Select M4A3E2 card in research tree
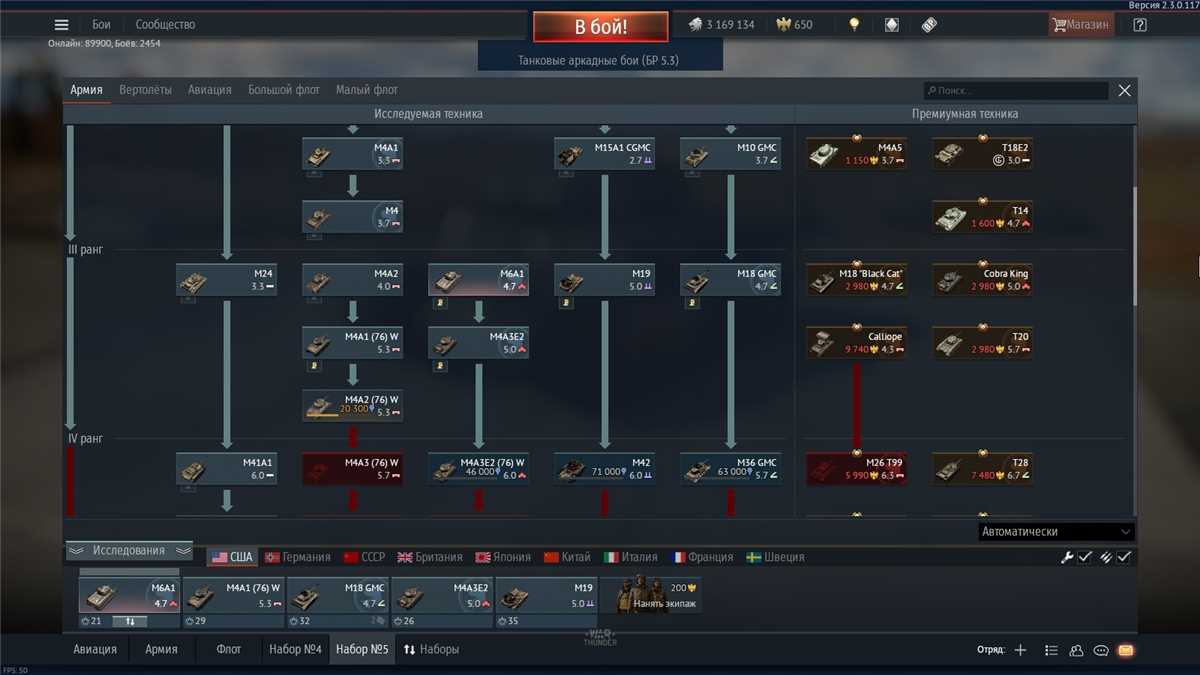Viewport: 1200px width, 675px height. 479,343
